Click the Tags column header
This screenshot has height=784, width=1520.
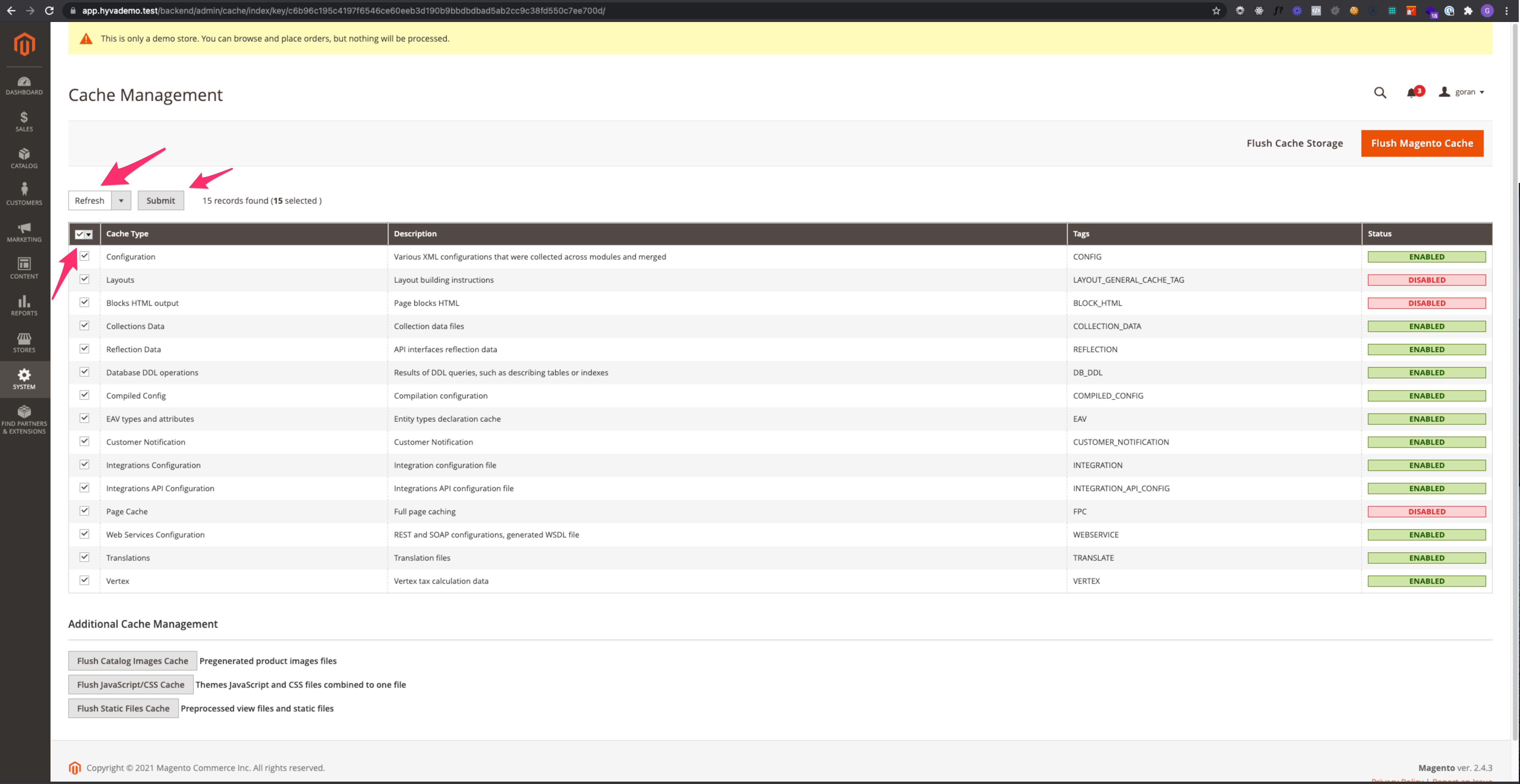click(x=1214, y=234)
